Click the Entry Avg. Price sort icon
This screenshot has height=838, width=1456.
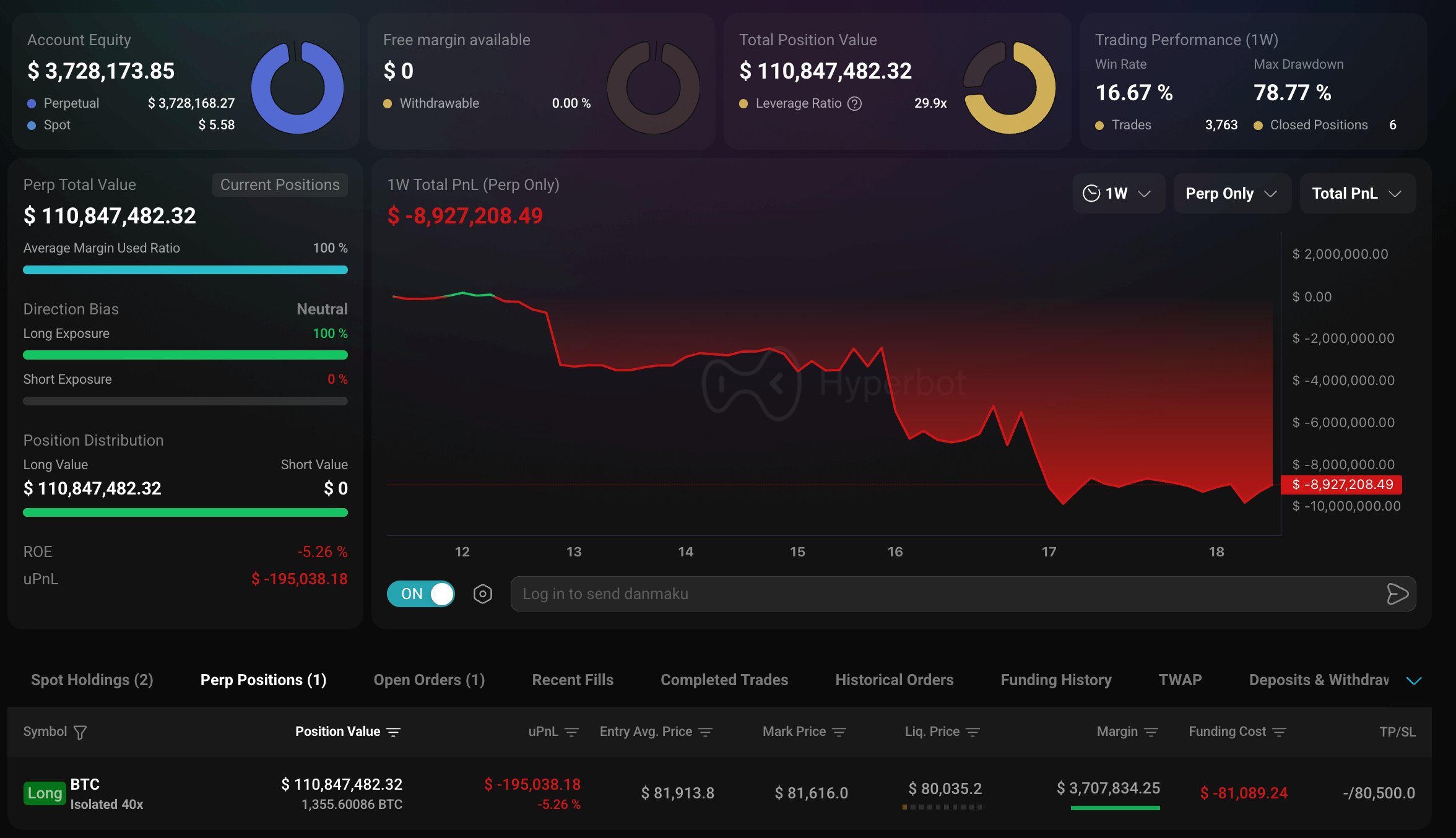pyautogui.click(x=705, y=732)
